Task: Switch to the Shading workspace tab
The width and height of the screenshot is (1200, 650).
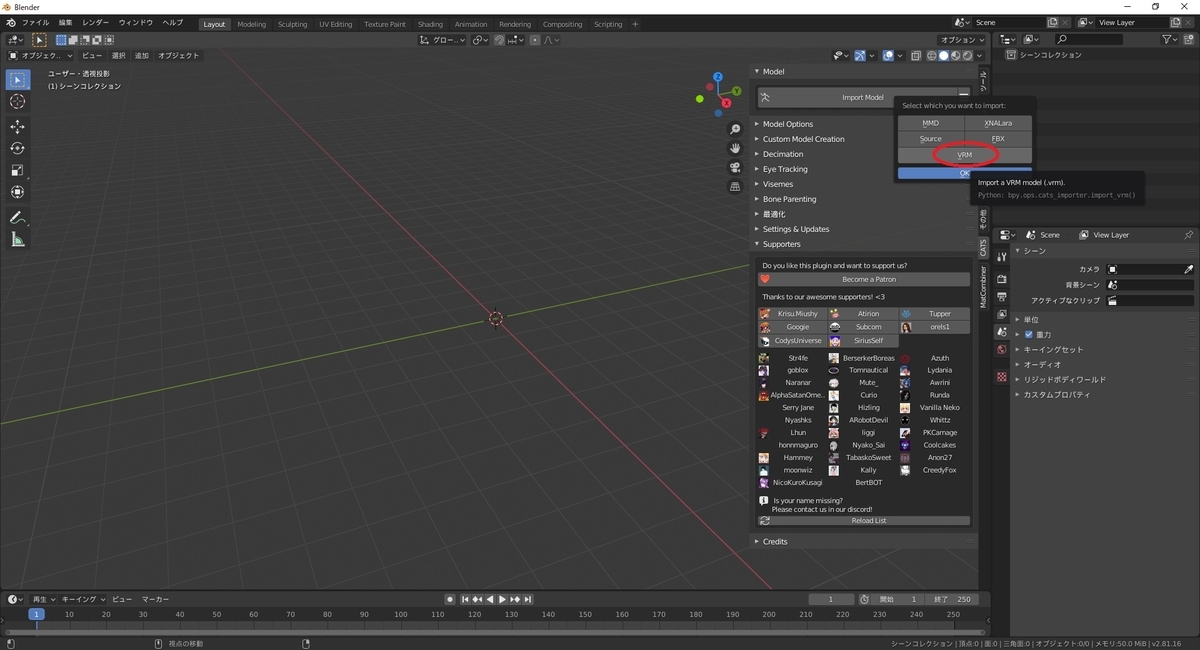Action: (x=430, y=24)
